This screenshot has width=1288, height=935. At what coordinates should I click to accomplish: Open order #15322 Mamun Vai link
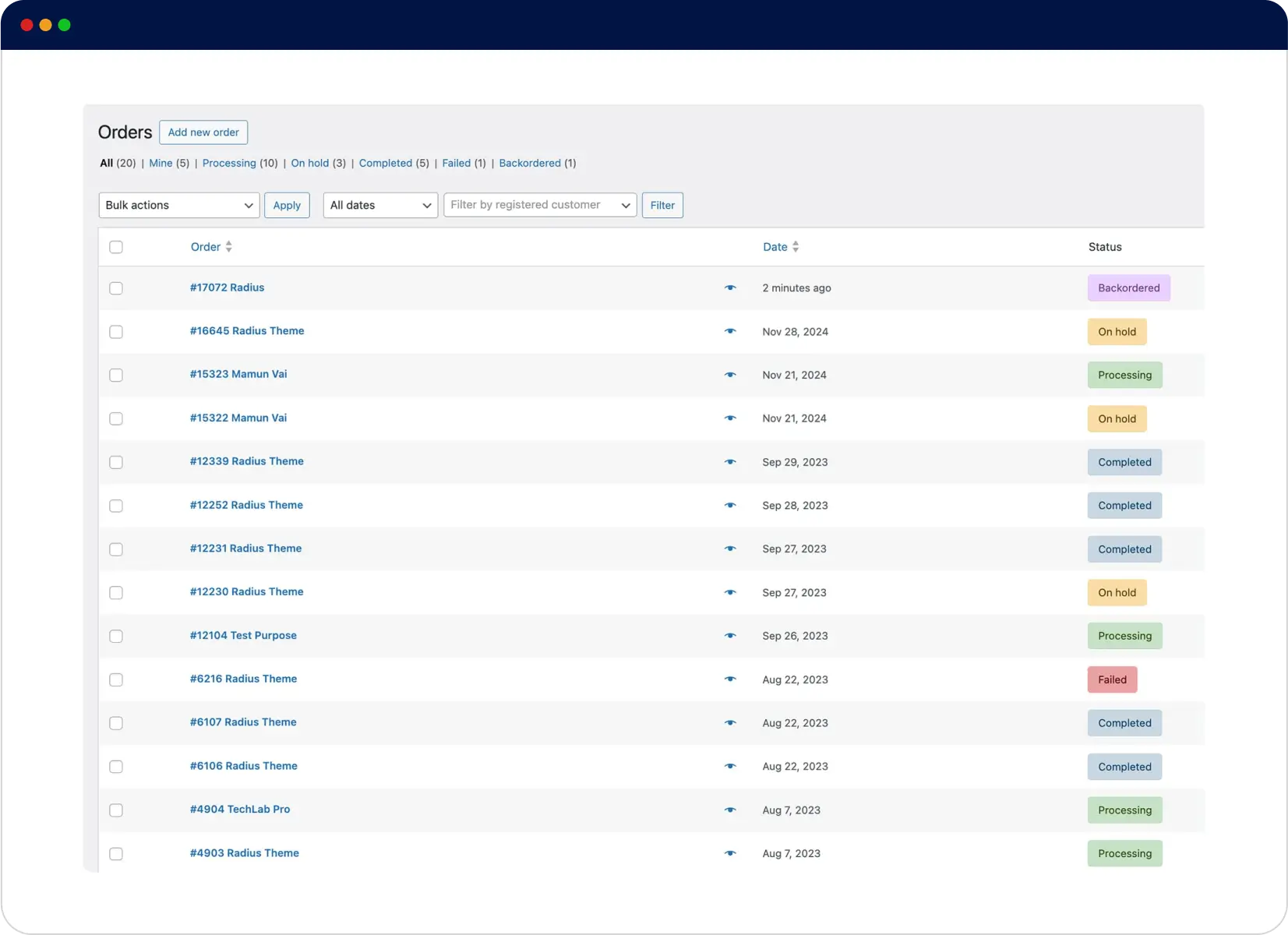click(x=238, y=418)
